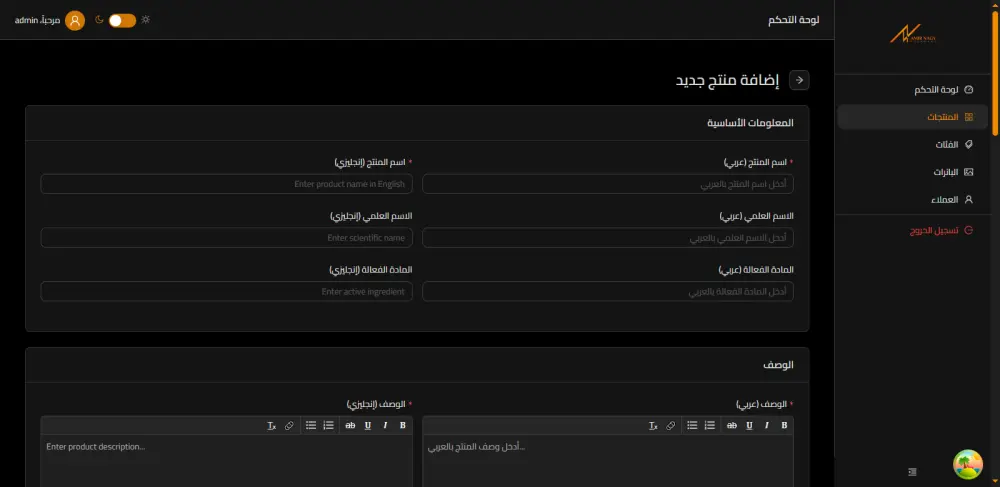
Task: Click the الوصف section heading
Action: point(779,365)
